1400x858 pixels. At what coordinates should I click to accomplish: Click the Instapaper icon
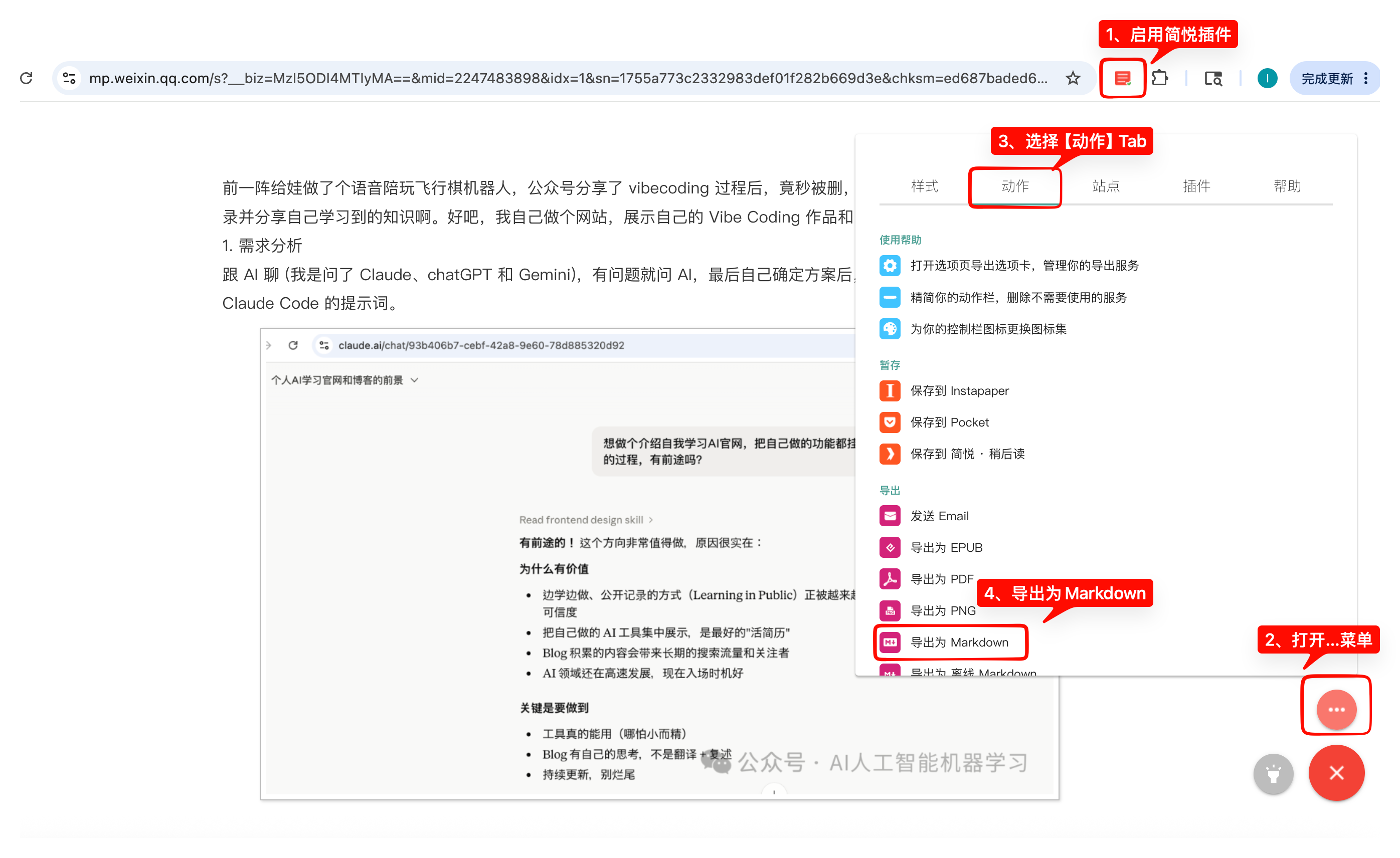pos(890,391)
